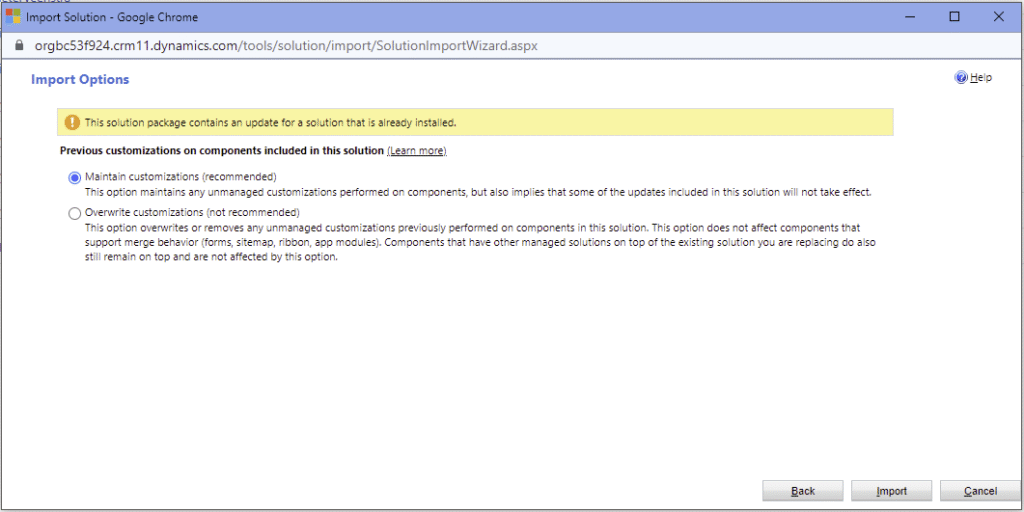Screen dimensions: 1024x512
Task: Click the Maintain customizations description text
Action: tap(479, 193)
